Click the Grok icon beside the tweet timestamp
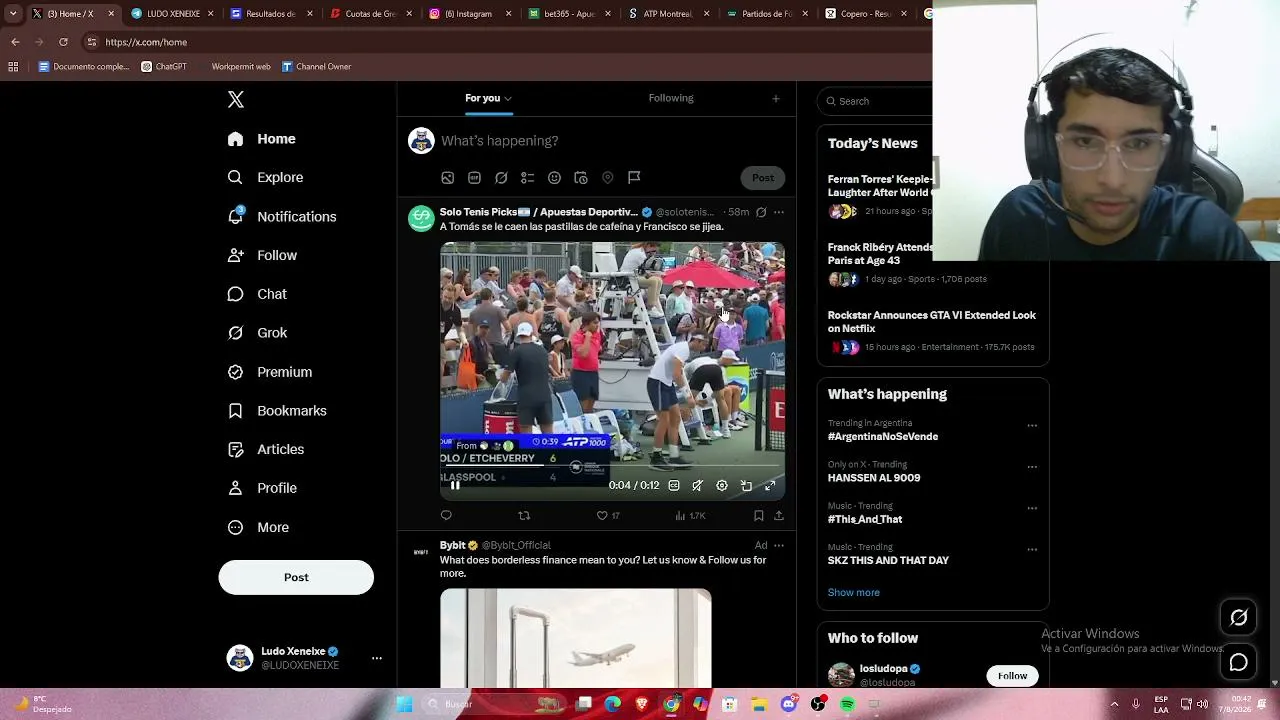1280x720 pixels. pos(761,212)
